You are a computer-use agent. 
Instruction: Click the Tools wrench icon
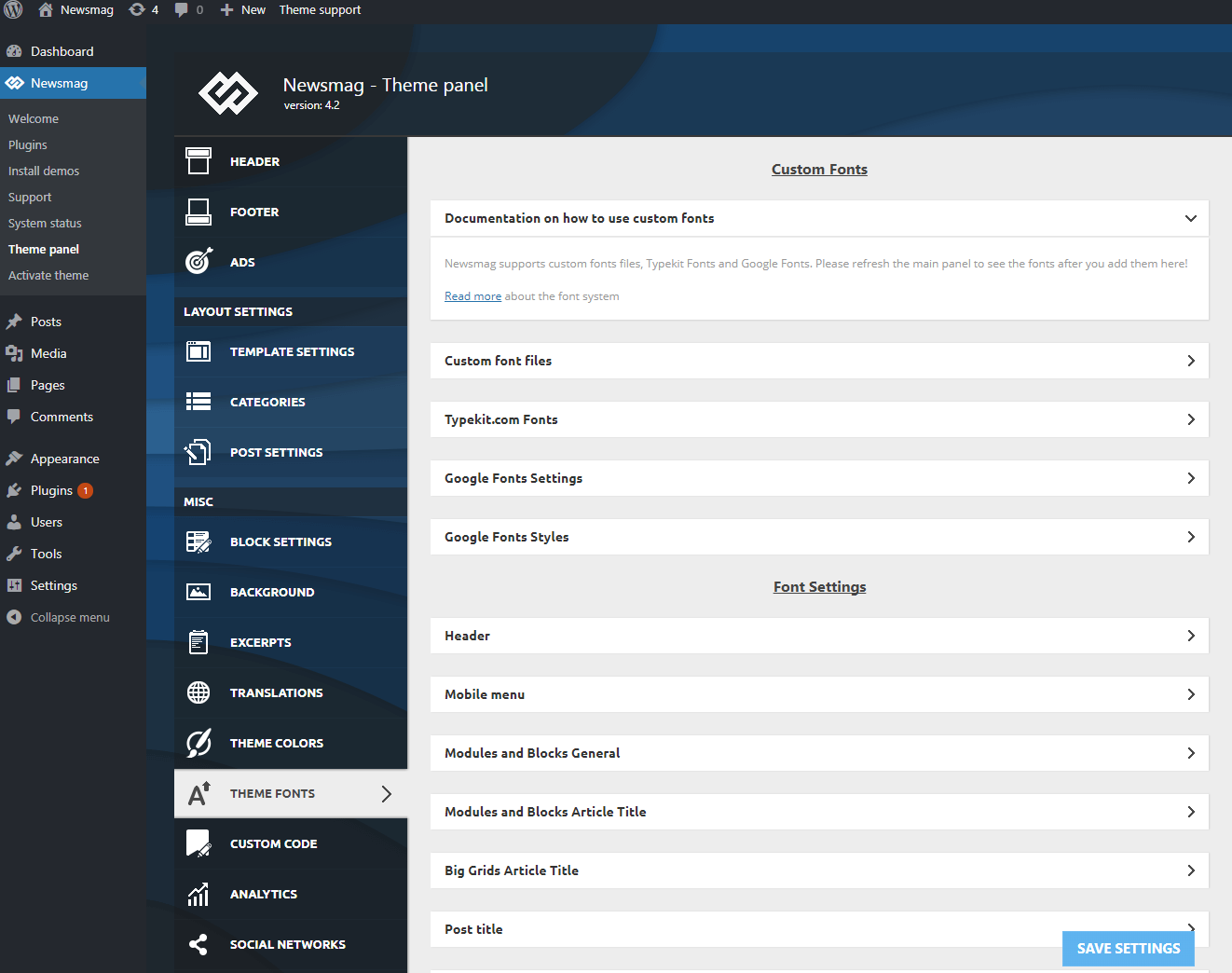14,554
